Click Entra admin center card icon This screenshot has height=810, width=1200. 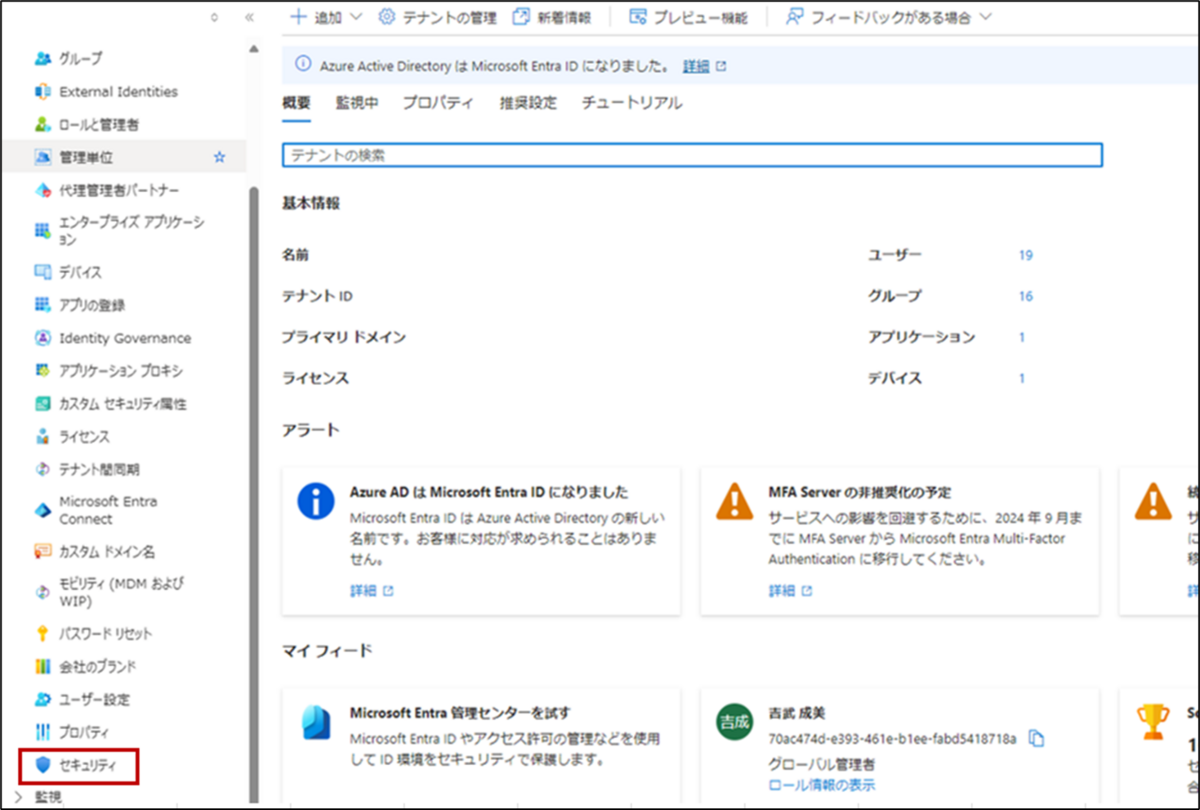tap(316, 722)
